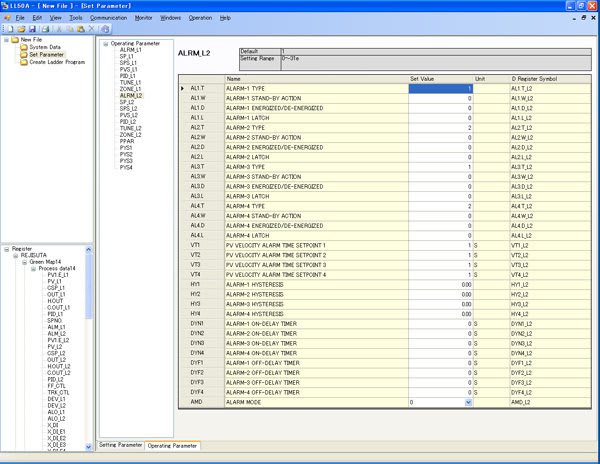Click the AMD_L2 register symbol cell
The width and height of the screenshot is (600, 464).
click(x=551, y=402)
